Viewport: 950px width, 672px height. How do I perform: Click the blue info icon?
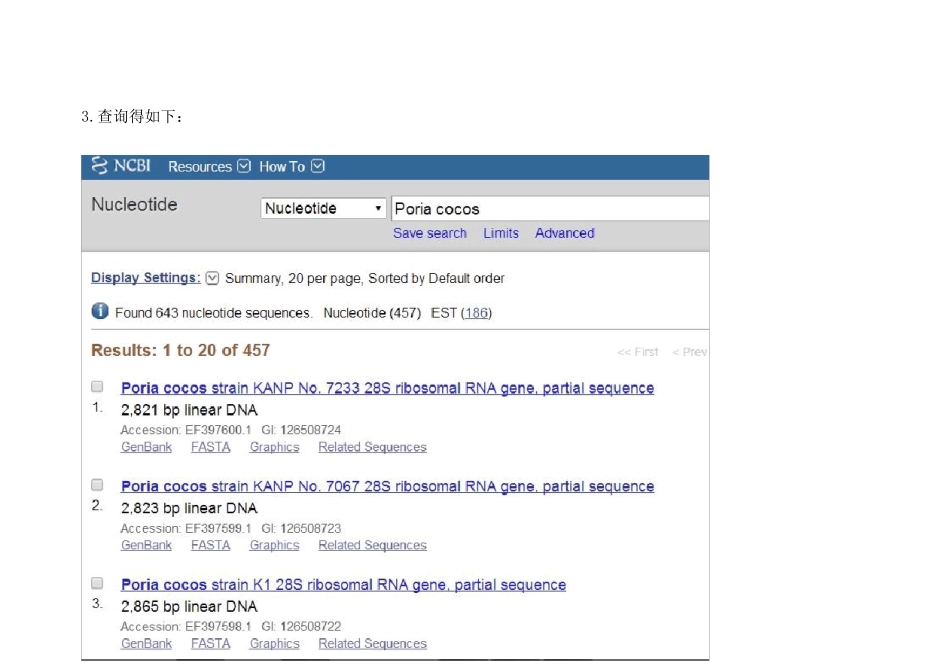click(100, 311)
